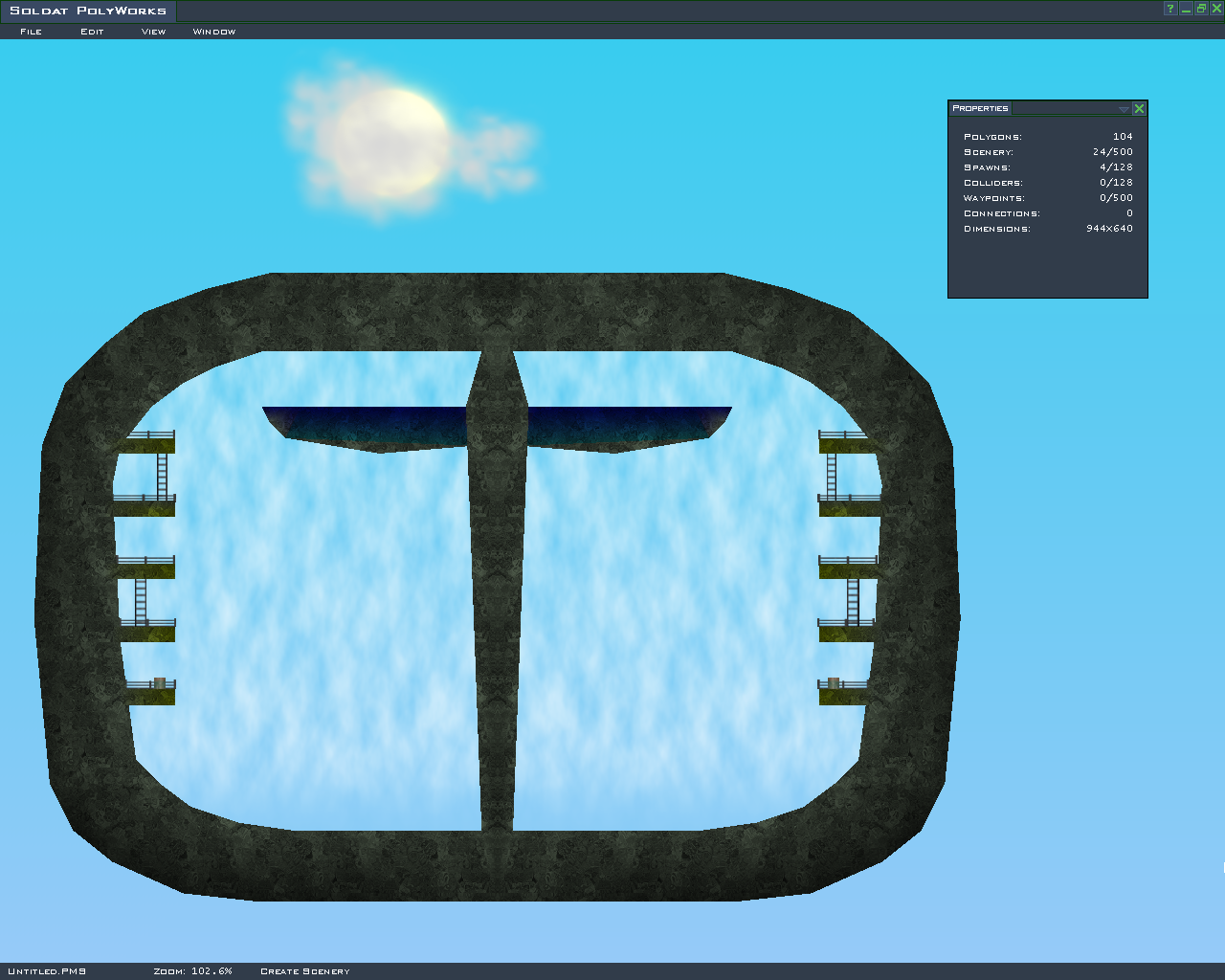1225x980 pixels.
Task: Click the Polygons count value 104
Action: pyautogui.click(x=1123, y=137)
